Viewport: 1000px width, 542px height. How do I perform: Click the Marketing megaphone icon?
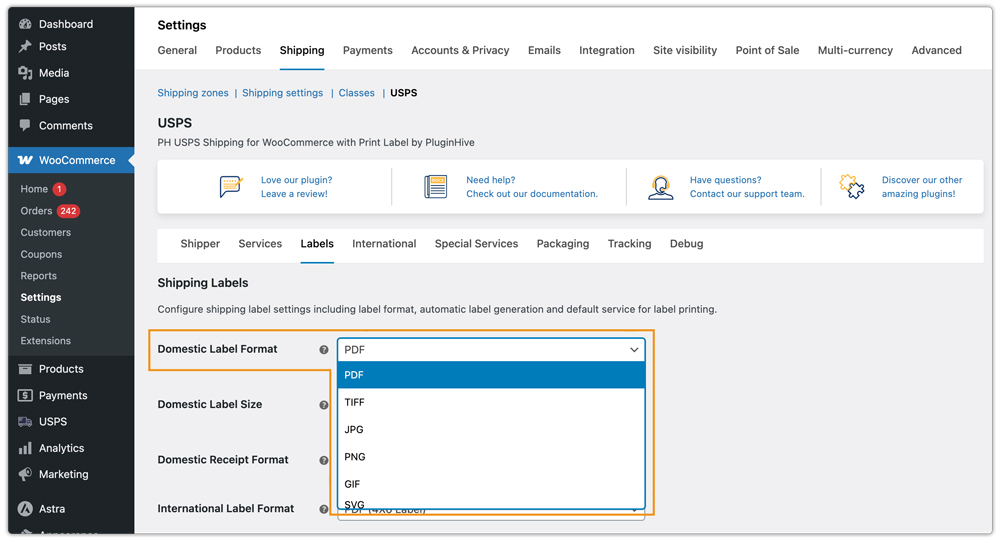[25, 474]
